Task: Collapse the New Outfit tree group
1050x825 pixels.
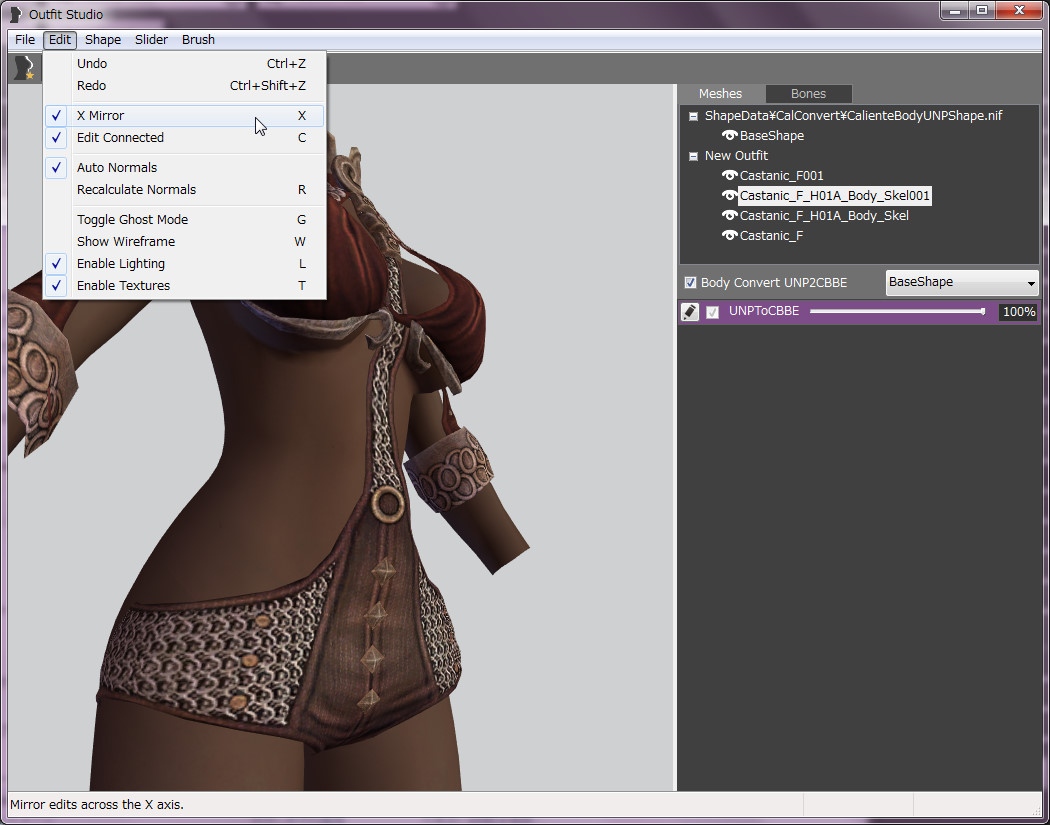Action: pyautogui.click(x=693, y=156)
